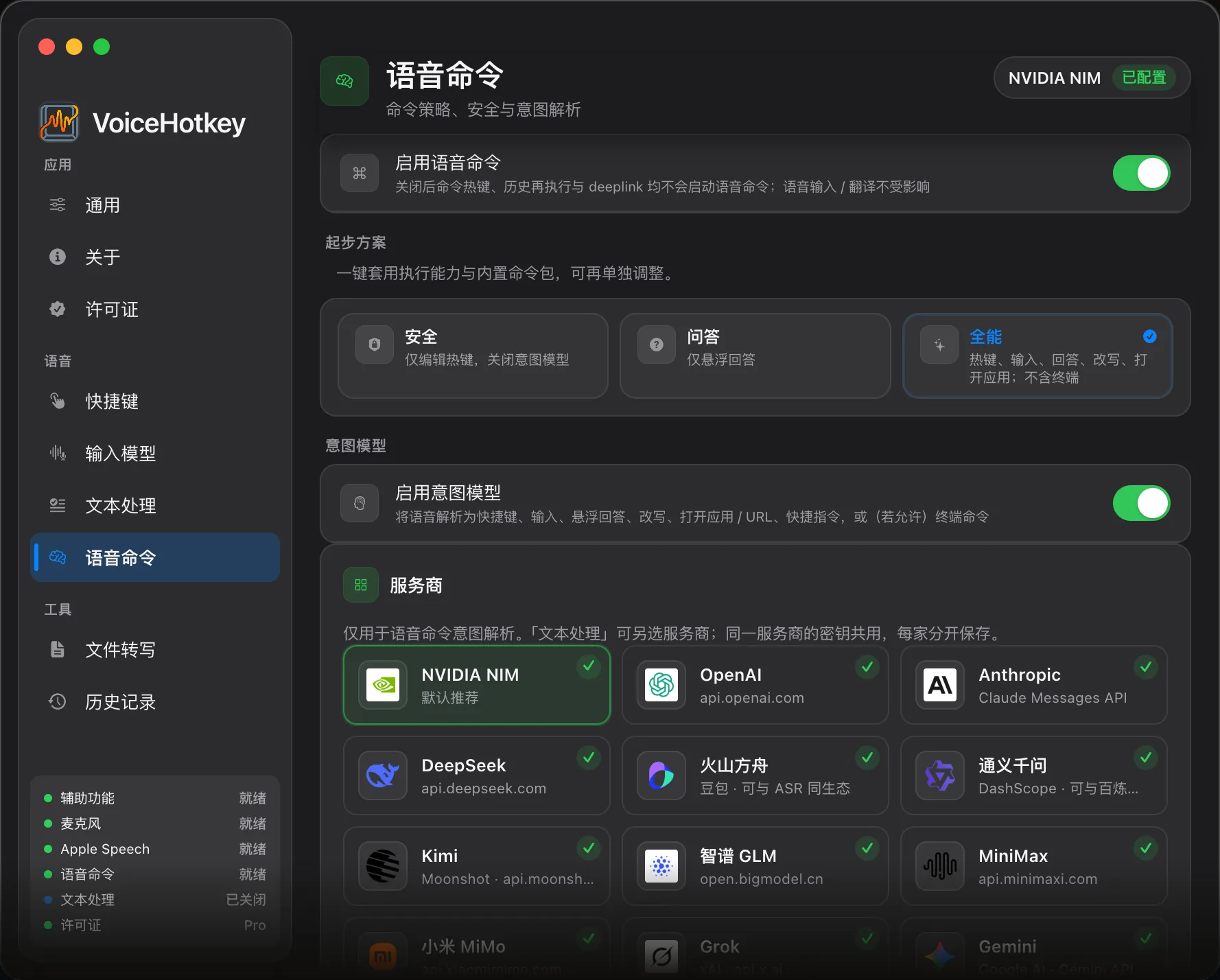Open the 关于 about page
The width and height of the screenshot is (1220, 980).
point(155,257)
